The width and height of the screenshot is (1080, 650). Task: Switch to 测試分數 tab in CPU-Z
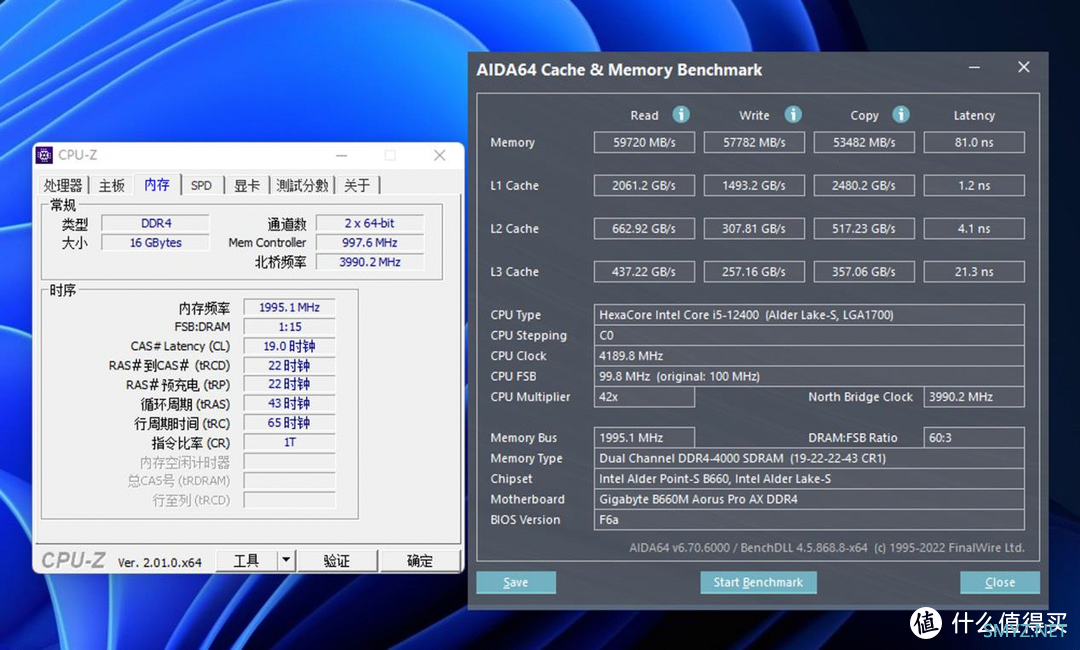[302, 185]
